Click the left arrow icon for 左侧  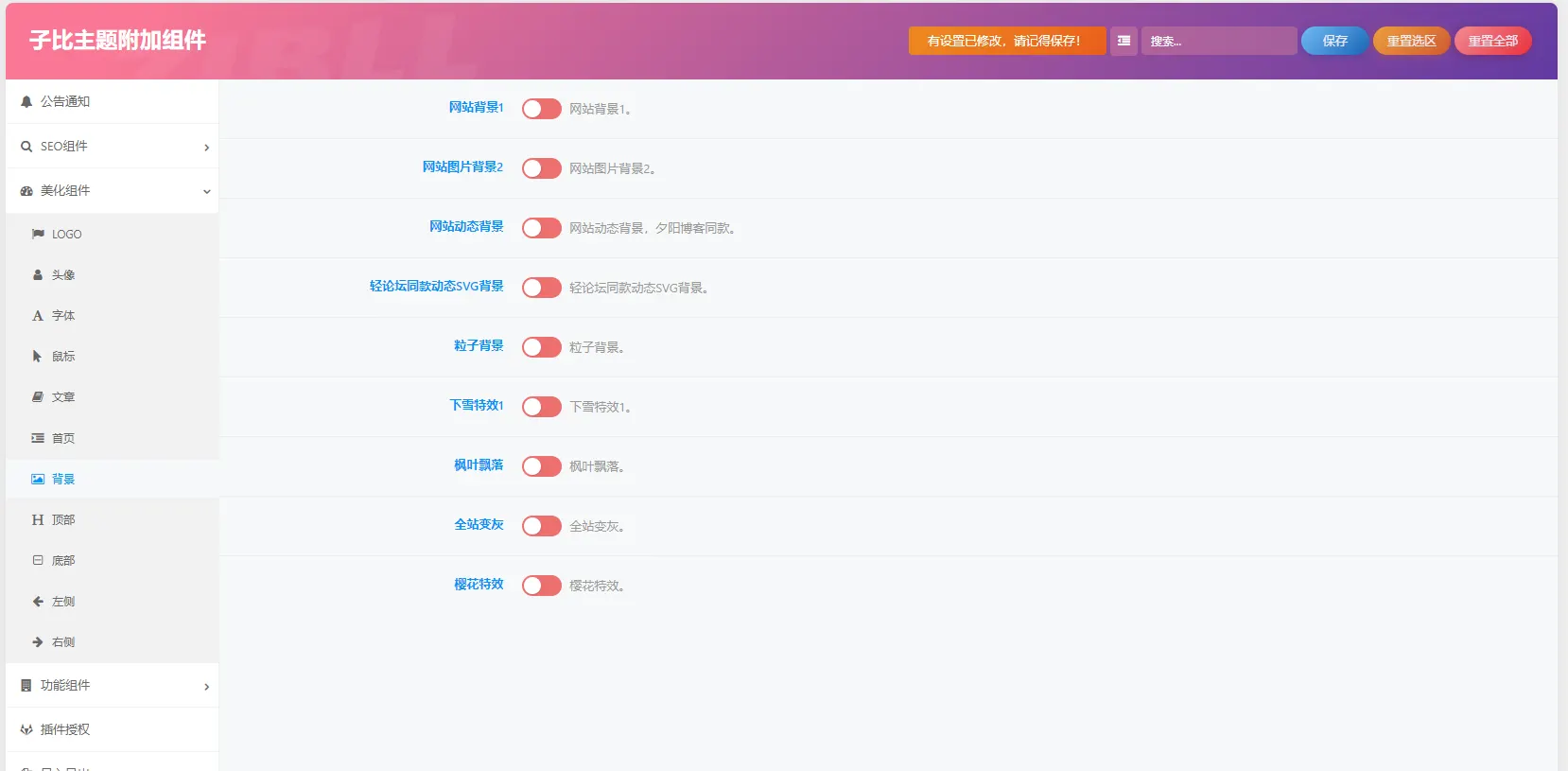[38, 602]
